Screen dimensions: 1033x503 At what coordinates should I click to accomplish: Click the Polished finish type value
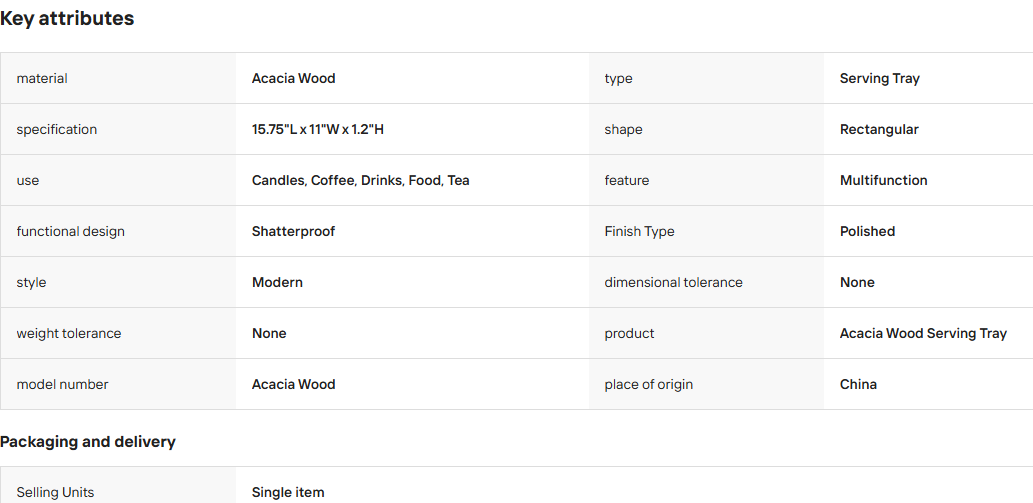coord(867,232)
